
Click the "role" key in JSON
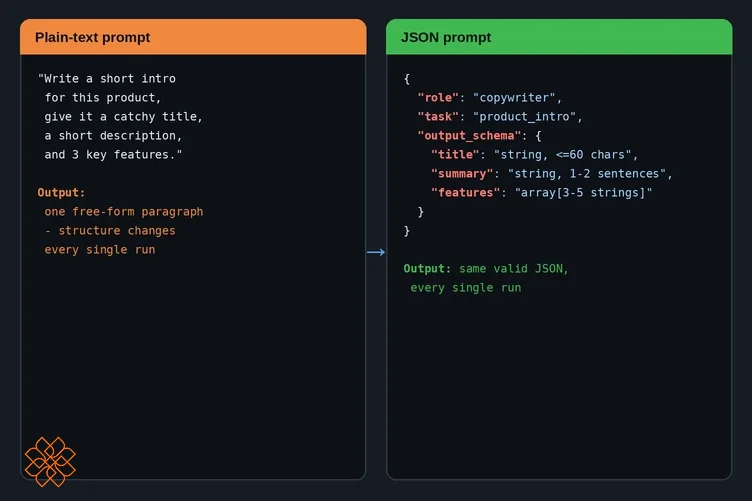pyautogui.click(x=438, y=98)
